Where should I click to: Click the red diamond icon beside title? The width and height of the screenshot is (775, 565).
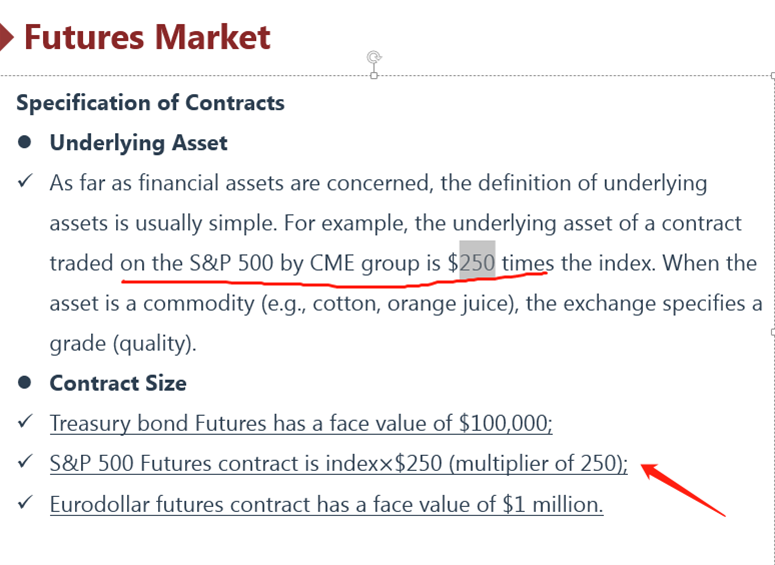(x=6, y=38)
